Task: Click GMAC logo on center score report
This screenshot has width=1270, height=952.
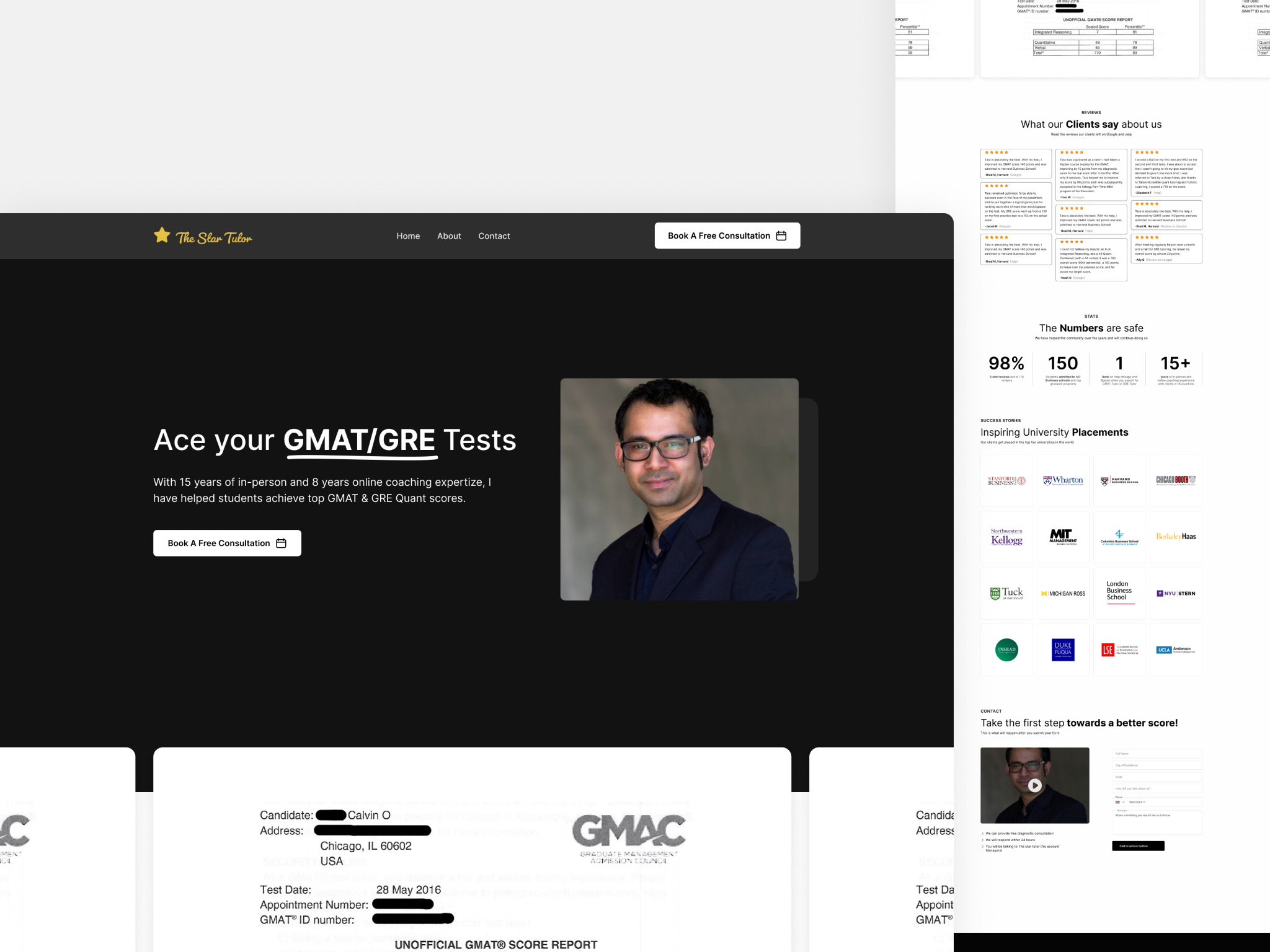Action: click(629, 839)
